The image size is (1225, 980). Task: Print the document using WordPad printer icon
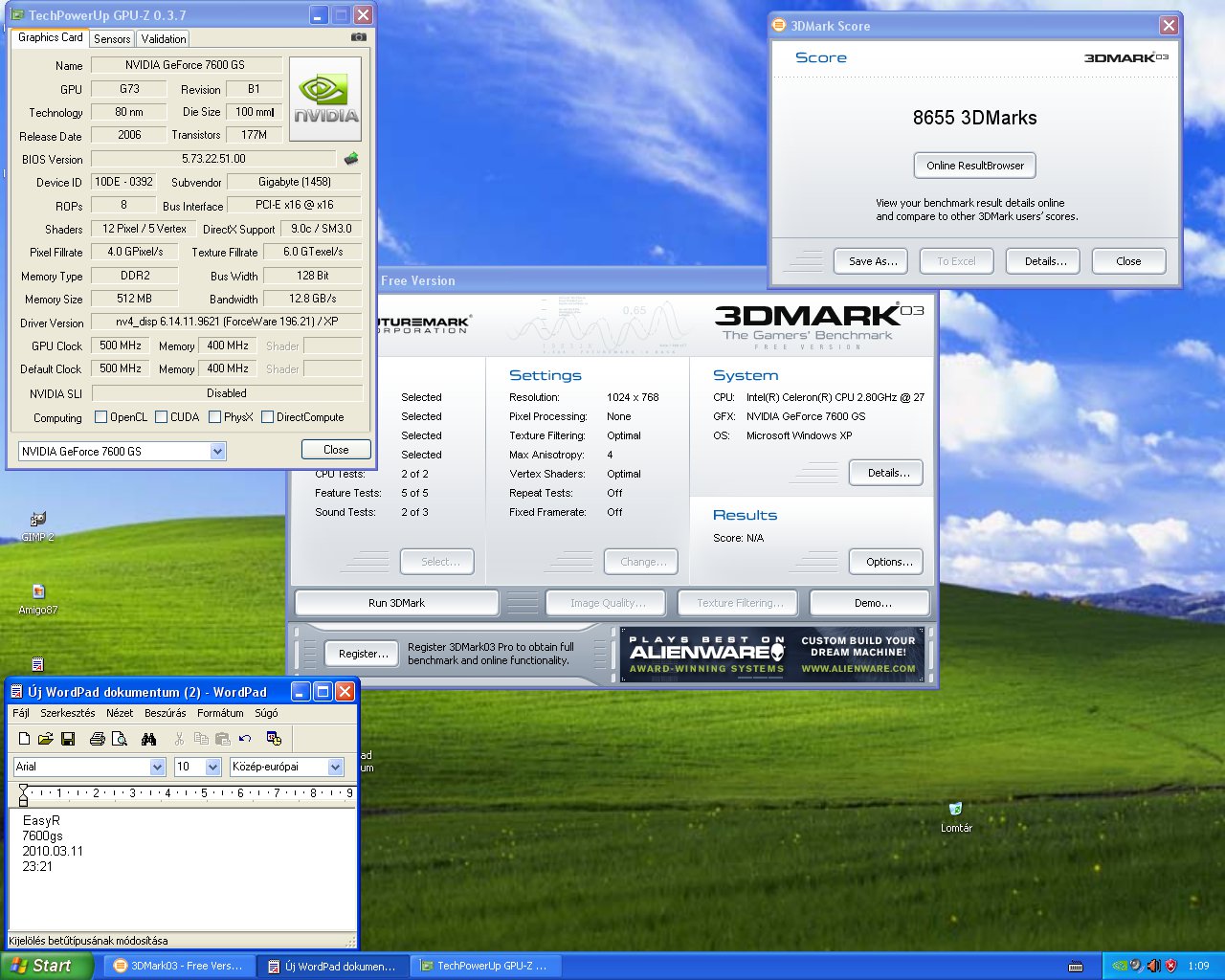(97, 739)
